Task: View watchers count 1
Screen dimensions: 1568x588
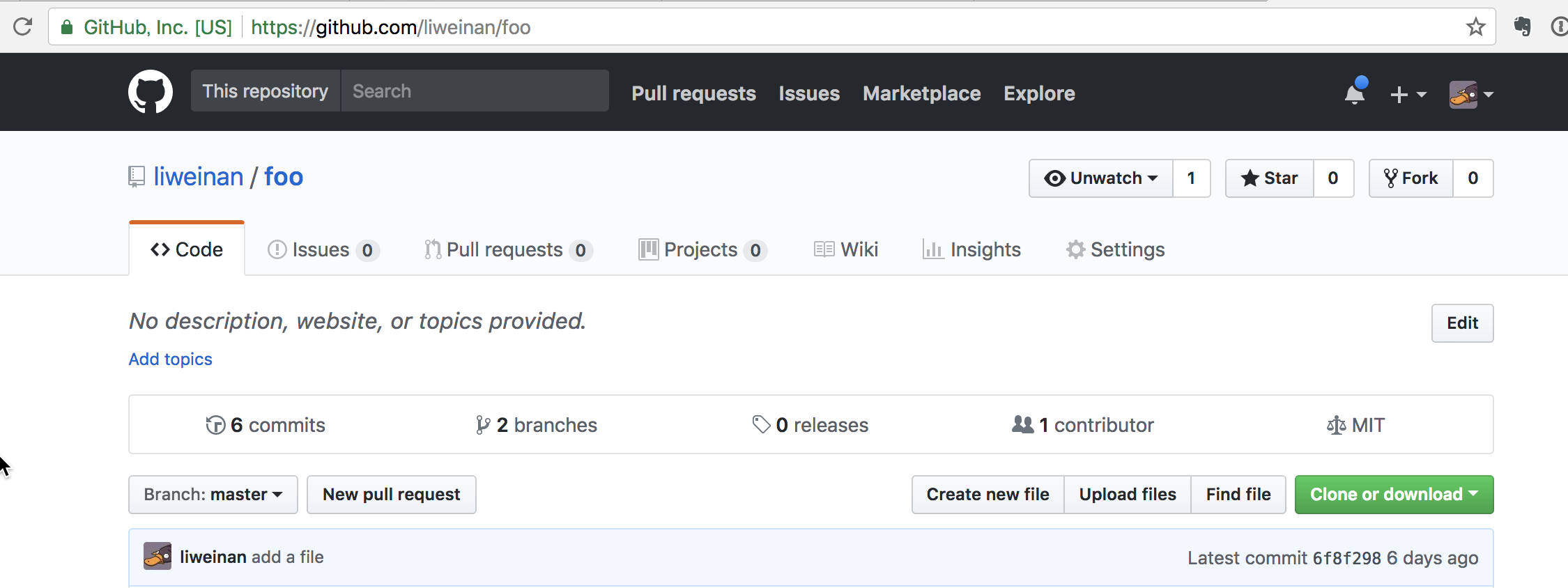Action: (1192, 178)
